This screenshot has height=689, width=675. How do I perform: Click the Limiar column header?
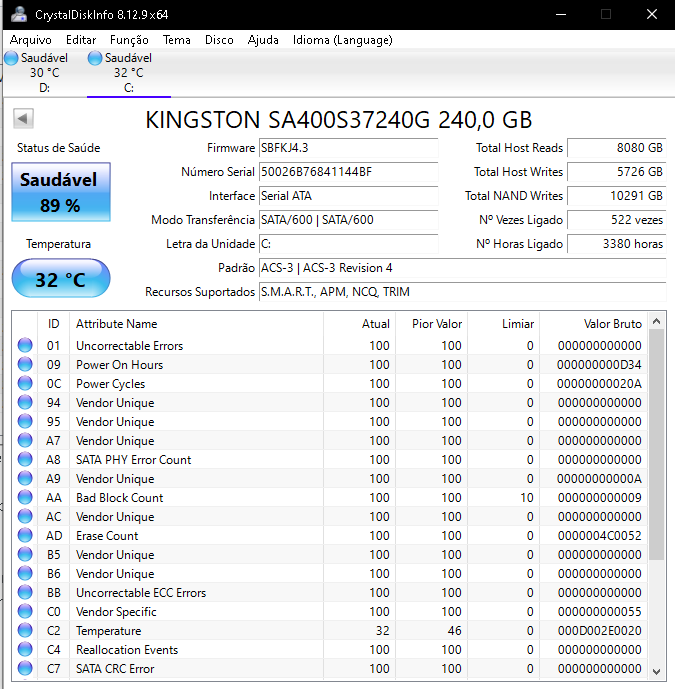coord(504,324)
